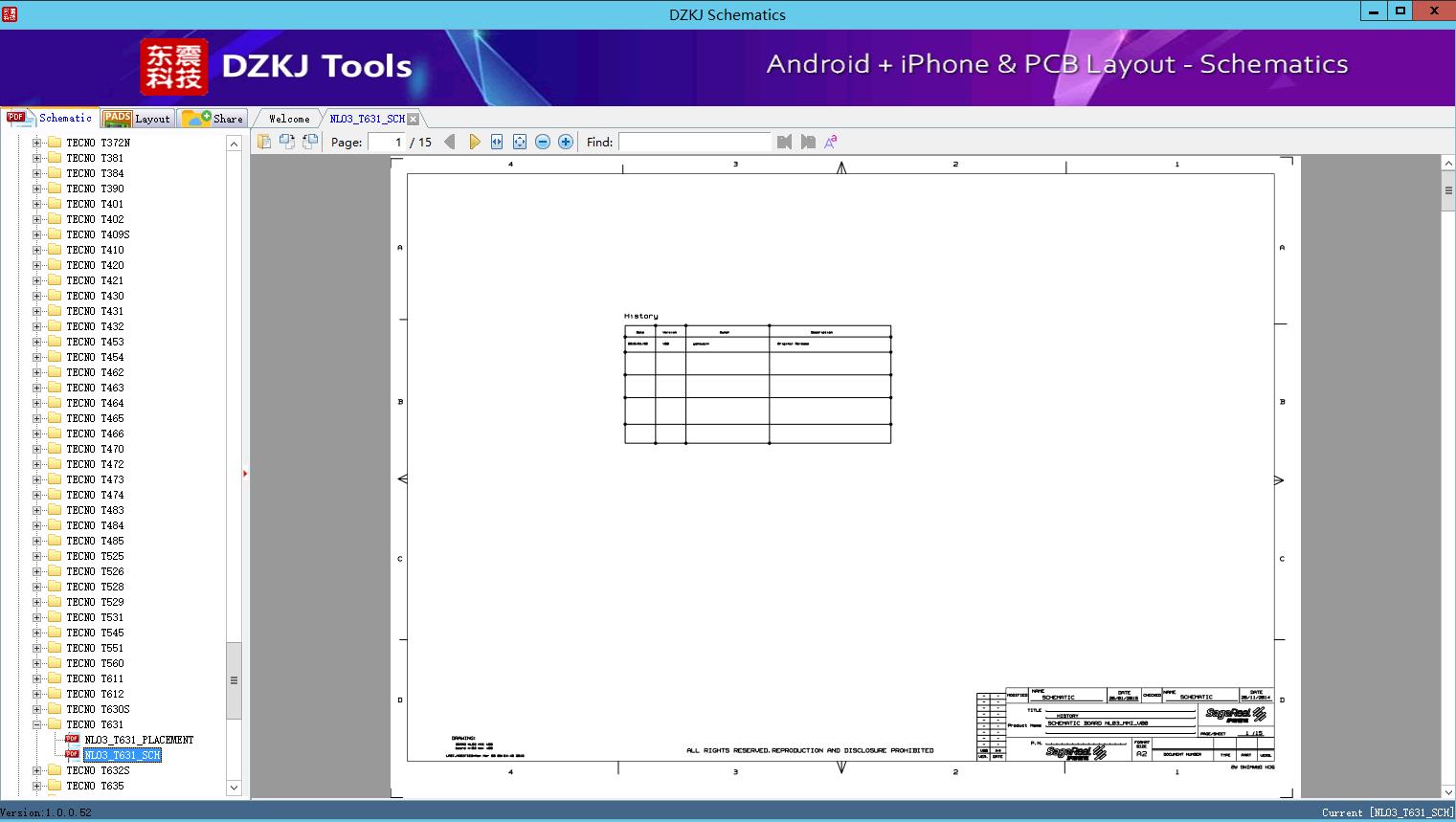
Task: Select TECNO T384 folder
Action: click(x=95, y=173)
